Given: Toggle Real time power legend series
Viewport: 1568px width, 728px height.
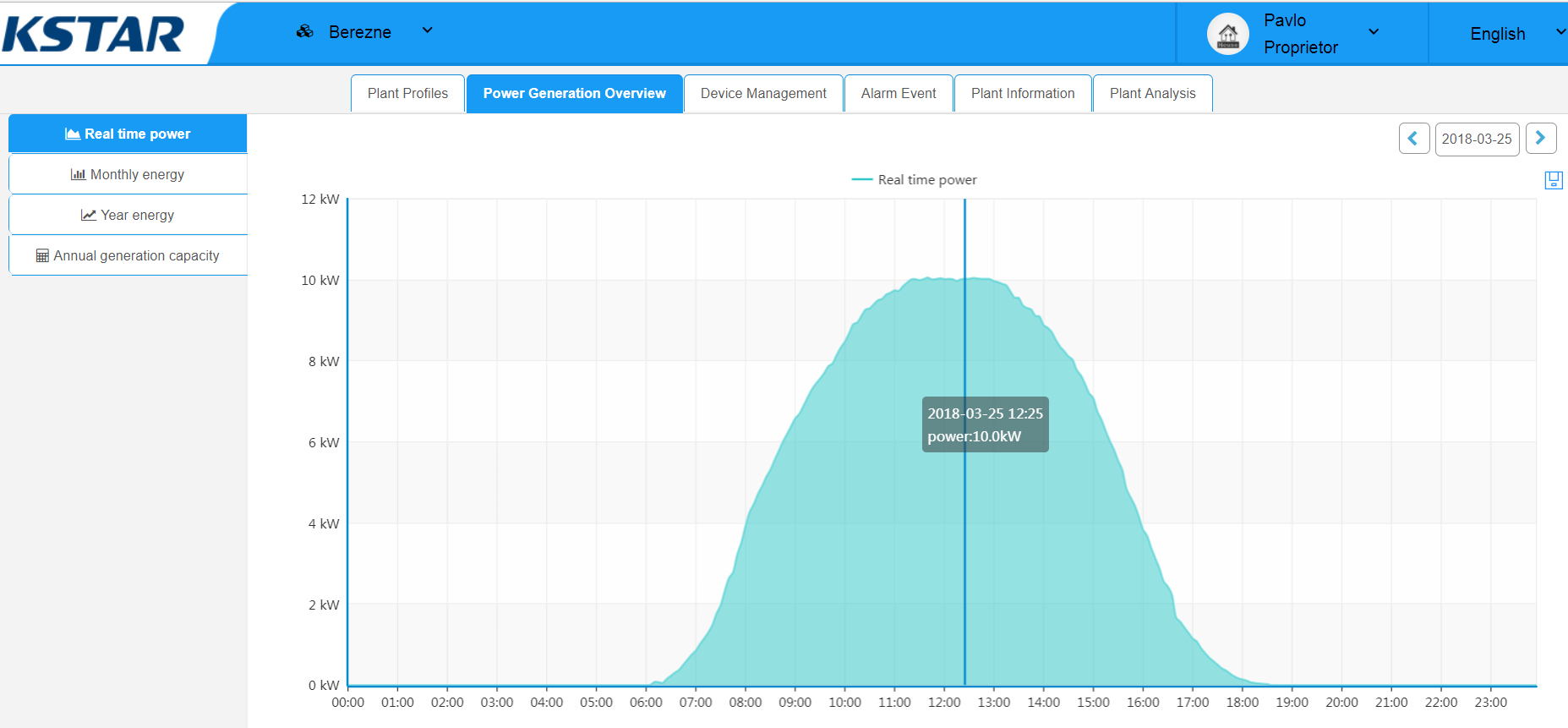Looking at the screenshot, I should (x=914, y=179).
